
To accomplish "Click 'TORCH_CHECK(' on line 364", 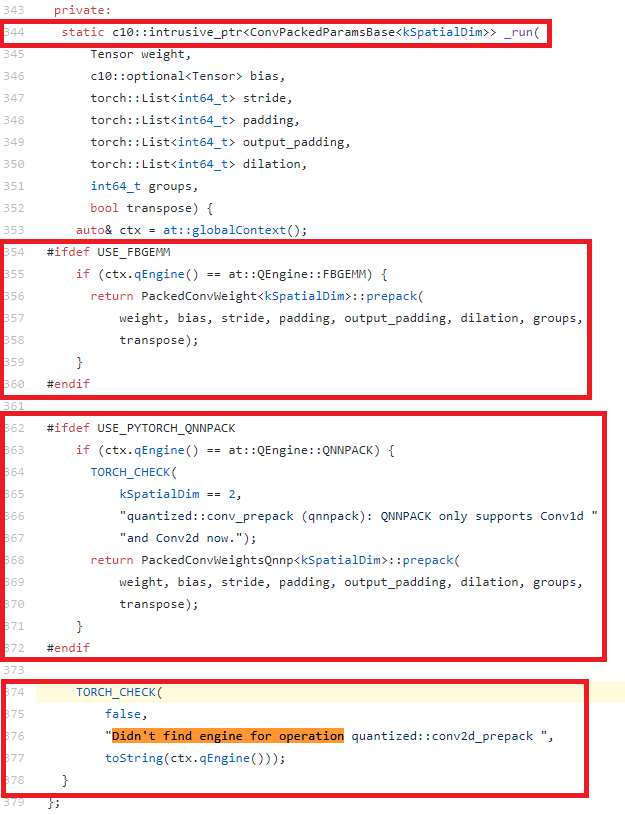I will [134, 472].
